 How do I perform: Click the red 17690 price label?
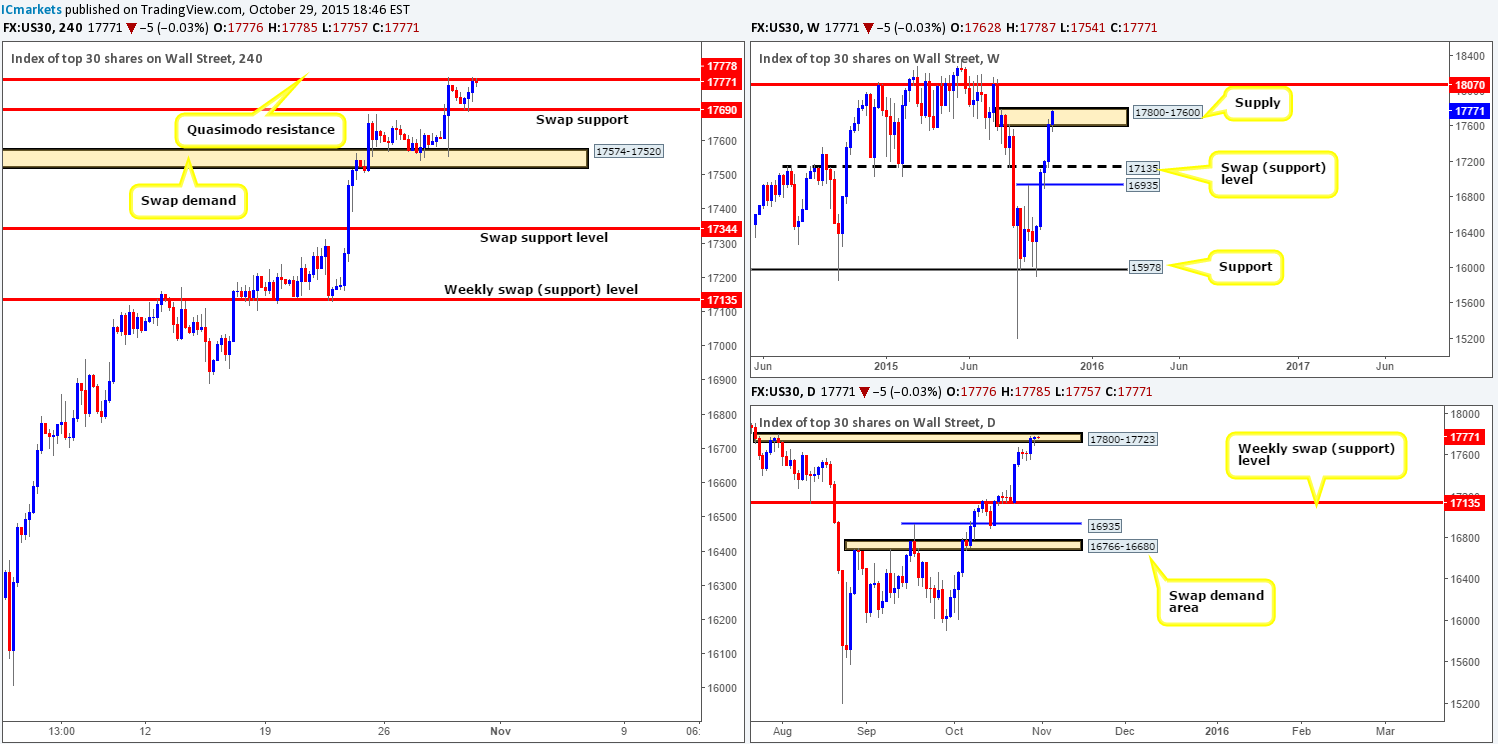point(720,110)
